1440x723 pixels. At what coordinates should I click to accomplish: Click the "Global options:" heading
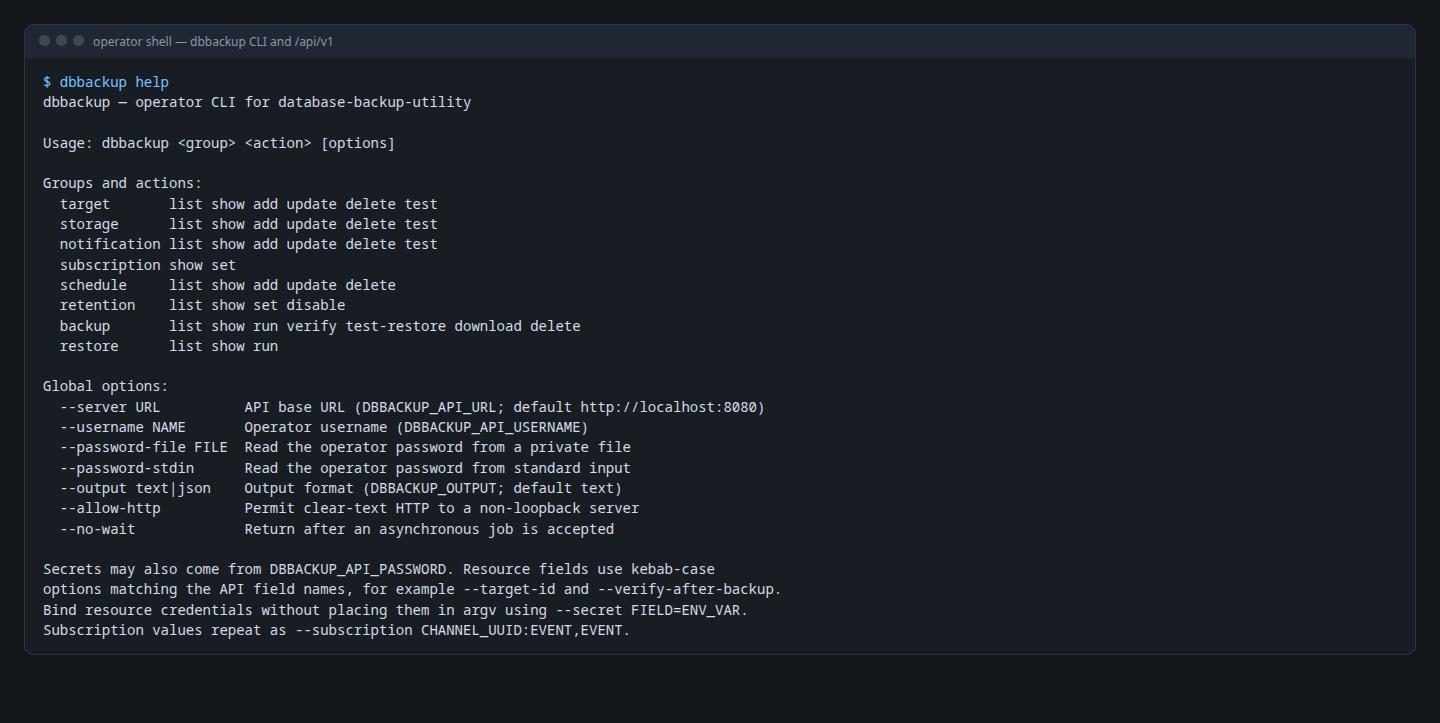106,386
